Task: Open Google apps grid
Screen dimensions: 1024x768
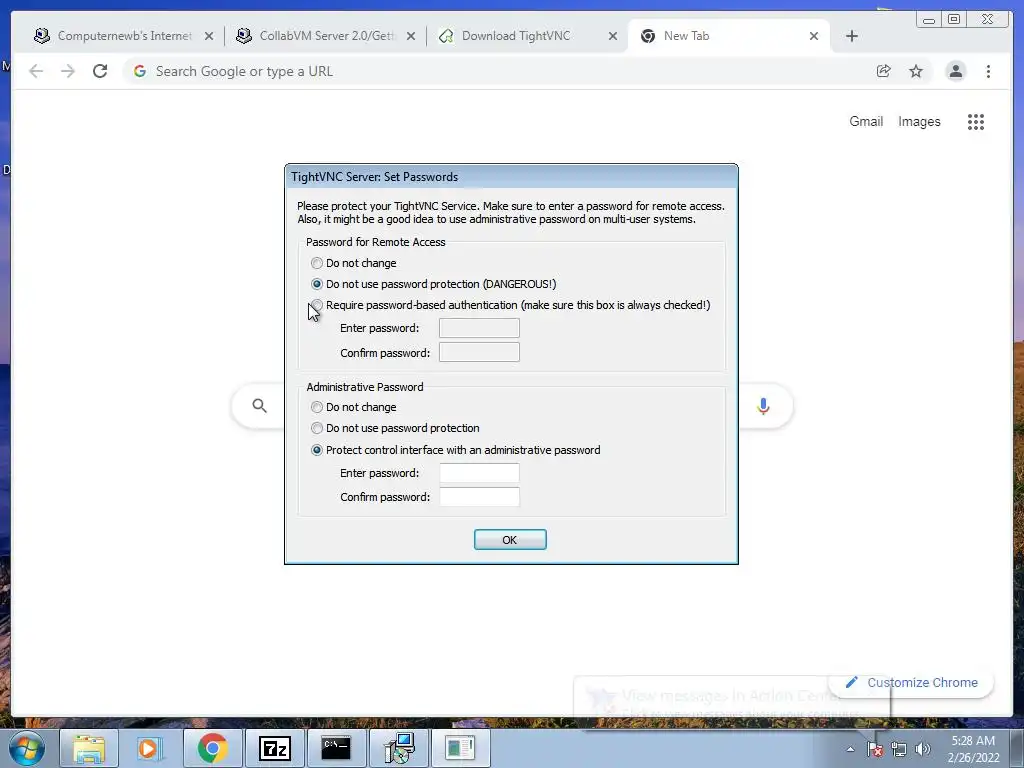Action: pyautogui.click(x=976, y=121)
